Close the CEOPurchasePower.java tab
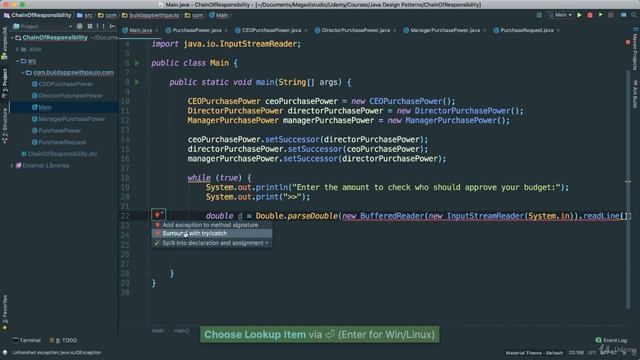The height and width of the screenshot is (360, 640). pos(306,31)
